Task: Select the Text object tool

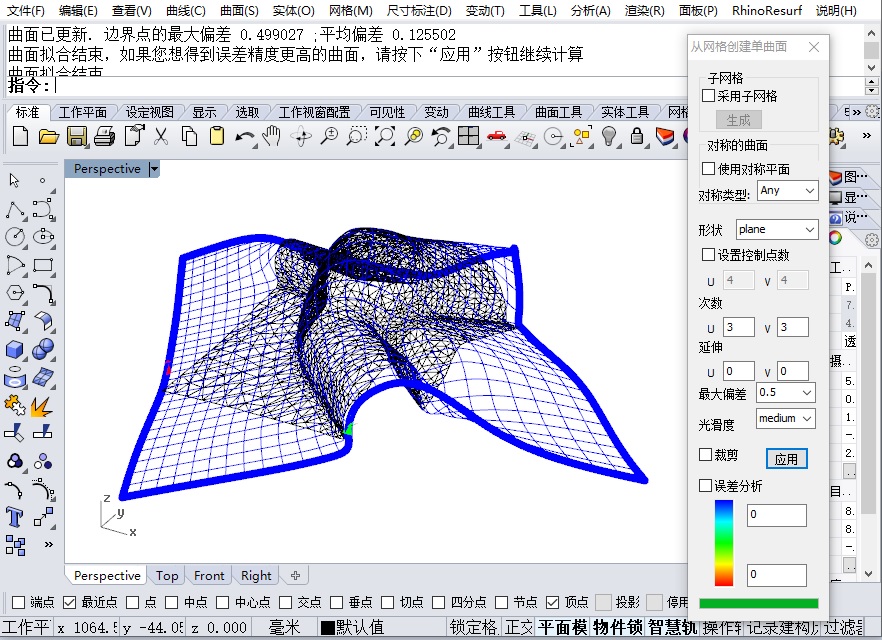Action: point(15,517)
